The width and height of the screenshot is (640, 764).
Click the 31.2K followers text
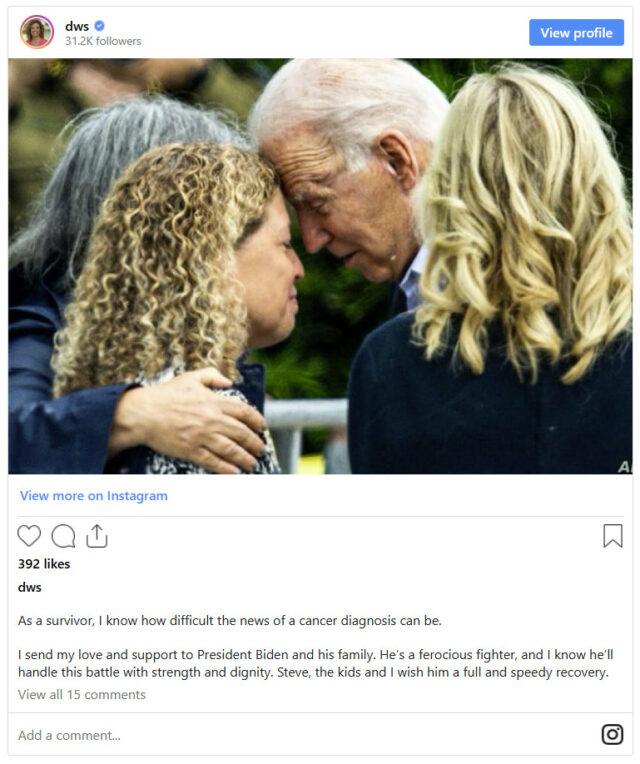tap(103, 41)
